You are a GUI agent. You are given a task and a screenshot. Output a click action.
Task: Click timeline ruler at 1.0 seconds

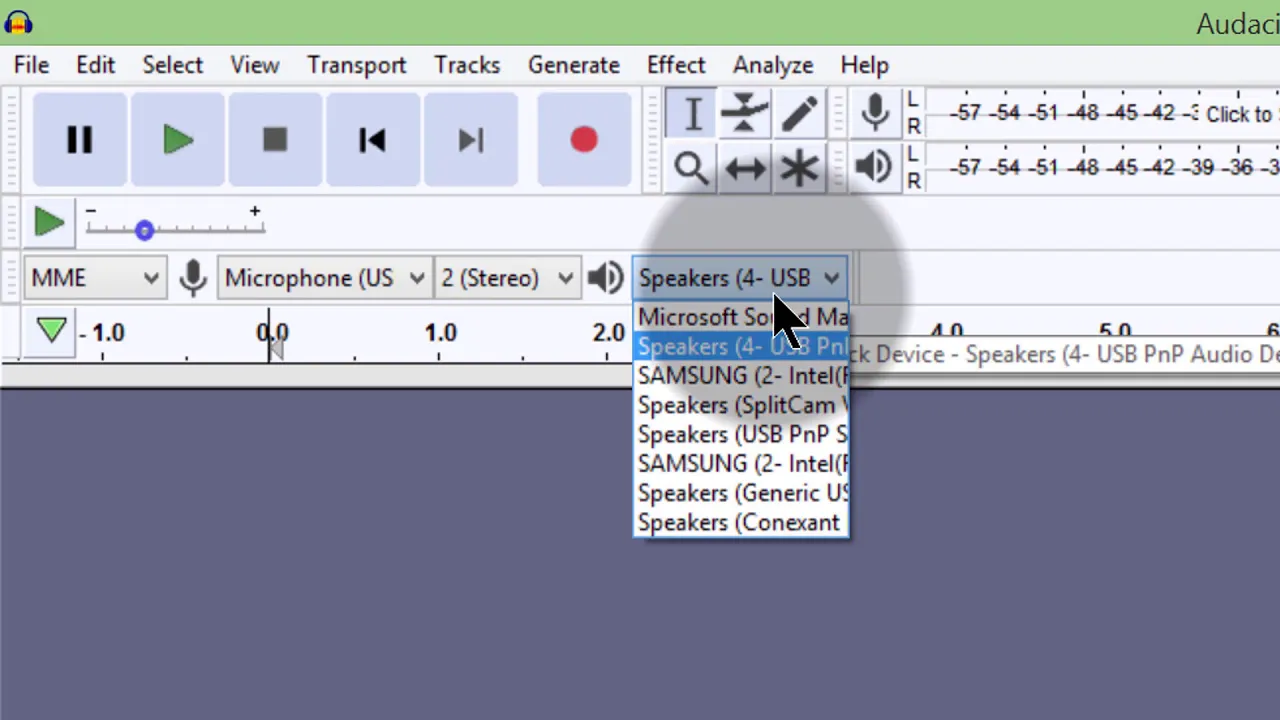[440, 333]
